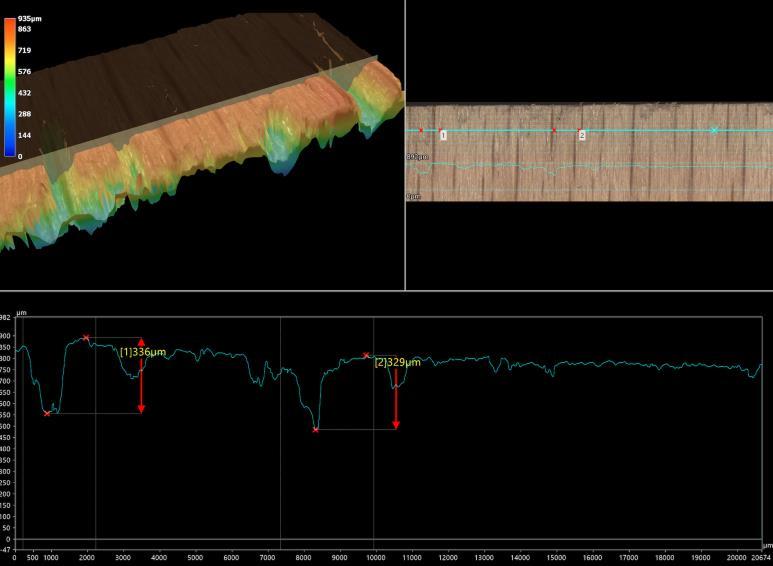The image size is (773, 566).
Task: Click the 10000 tick on the graph x-axis
Action: [375, 558]
